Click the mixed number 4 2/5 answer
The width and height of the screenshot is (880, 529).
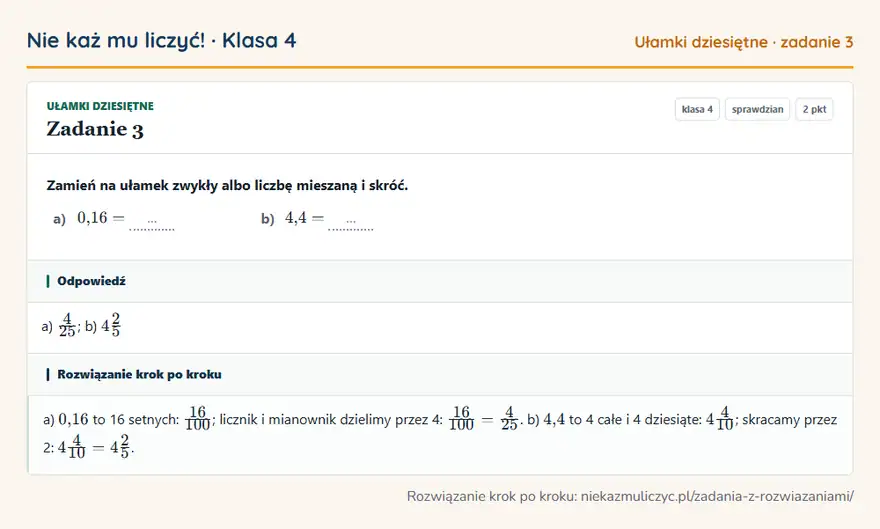(x=111, y=325)
